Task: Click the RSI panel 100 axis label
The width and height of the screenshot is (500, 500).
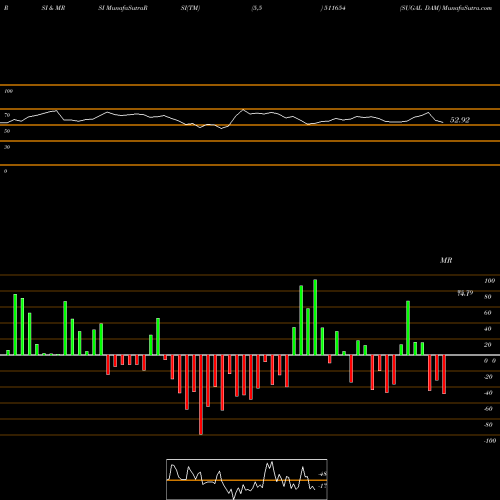Action: point(8,91)
